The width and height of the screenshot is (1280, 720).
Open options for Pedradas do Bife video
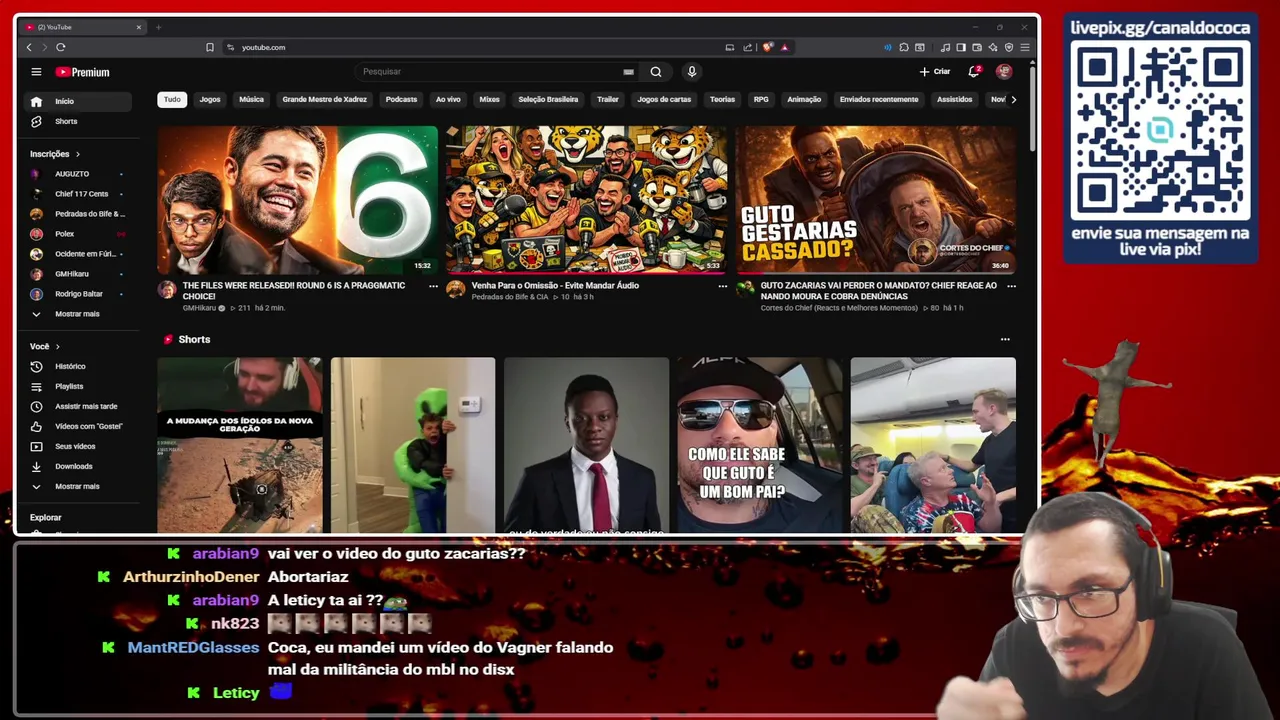coord(722,286)
